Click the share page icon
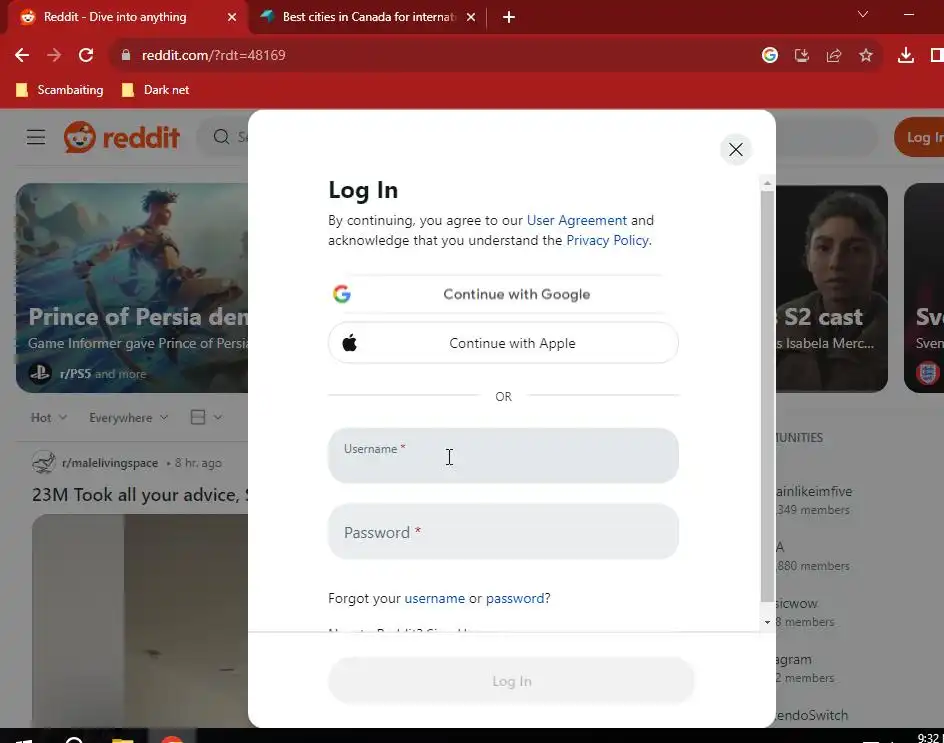The height and width of the screenshot is (743, 944). pyautogui.click(x=834, y=55)
